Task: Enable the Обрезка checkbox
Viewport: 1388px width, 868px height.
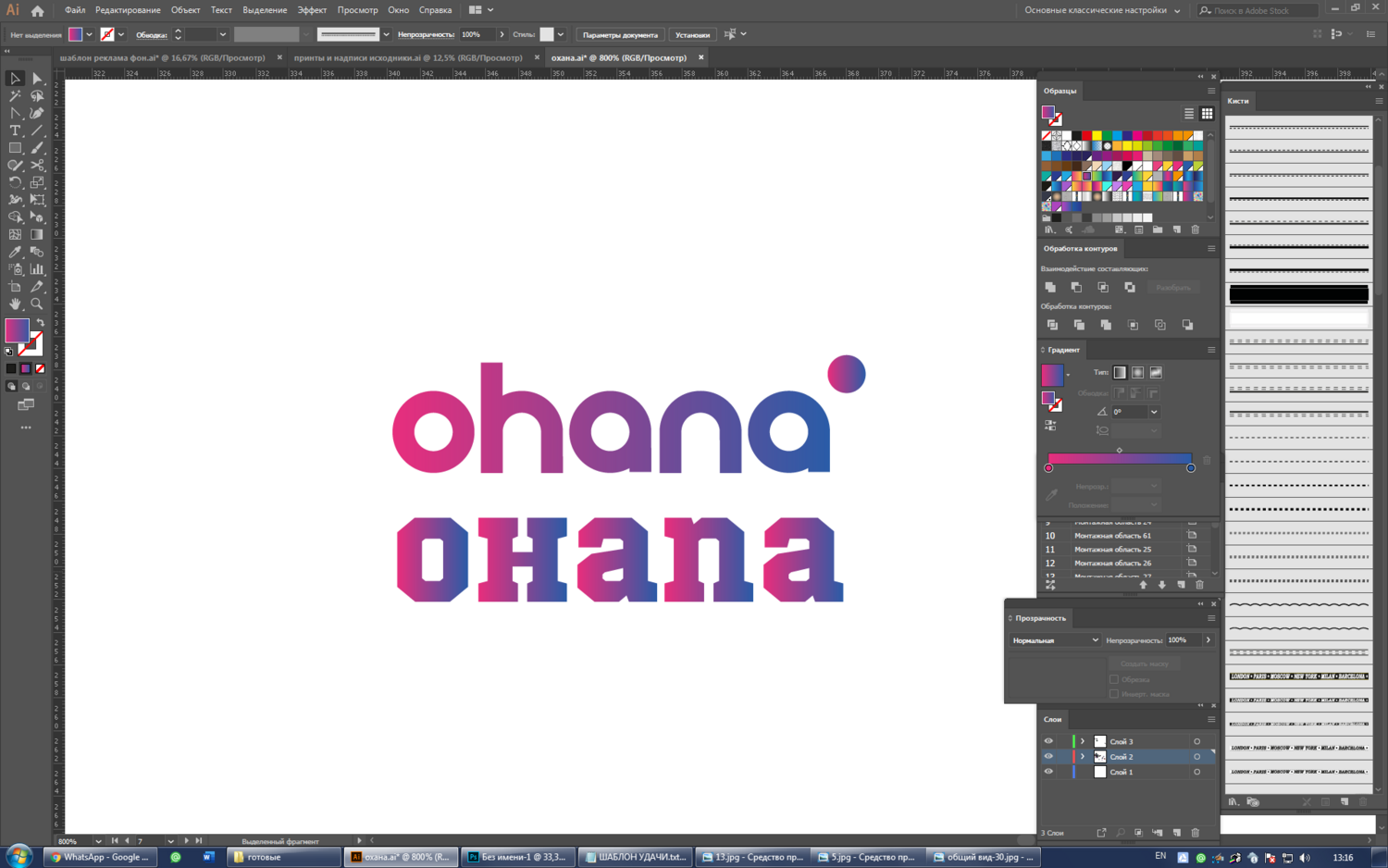Action: click(x=1114, y=679)
